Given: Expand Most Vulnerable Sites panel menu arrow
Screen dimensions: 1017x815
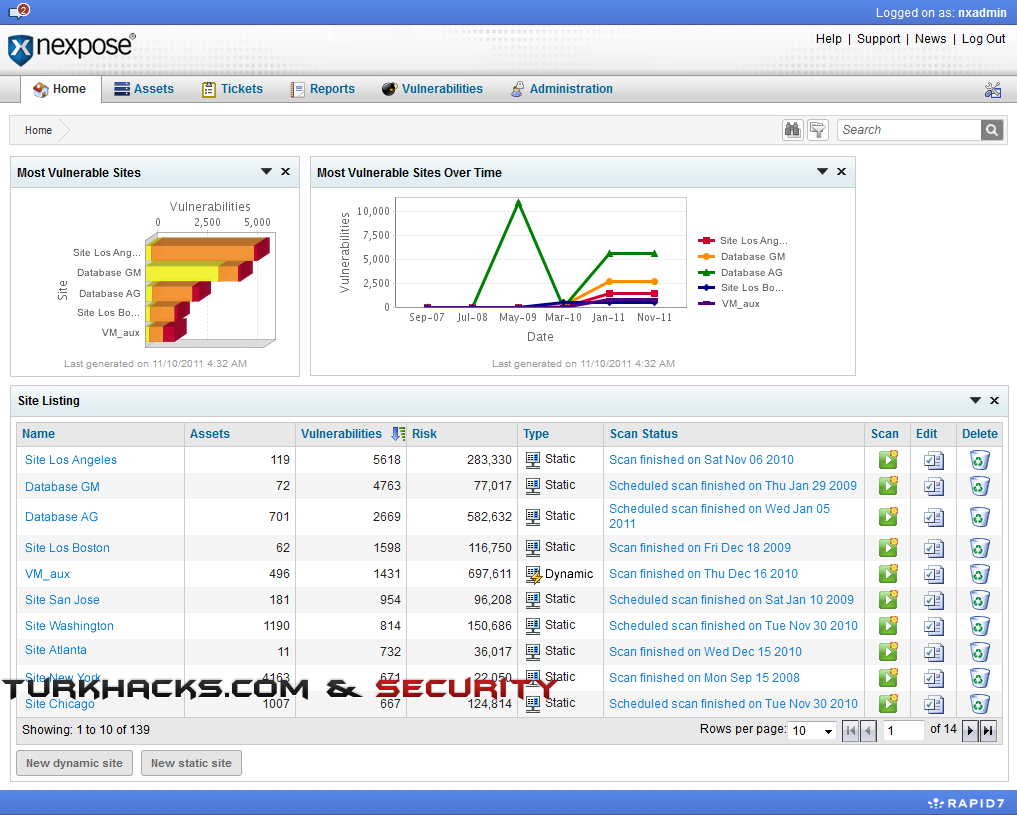Looking at the screenshot, I should [266, 172].
